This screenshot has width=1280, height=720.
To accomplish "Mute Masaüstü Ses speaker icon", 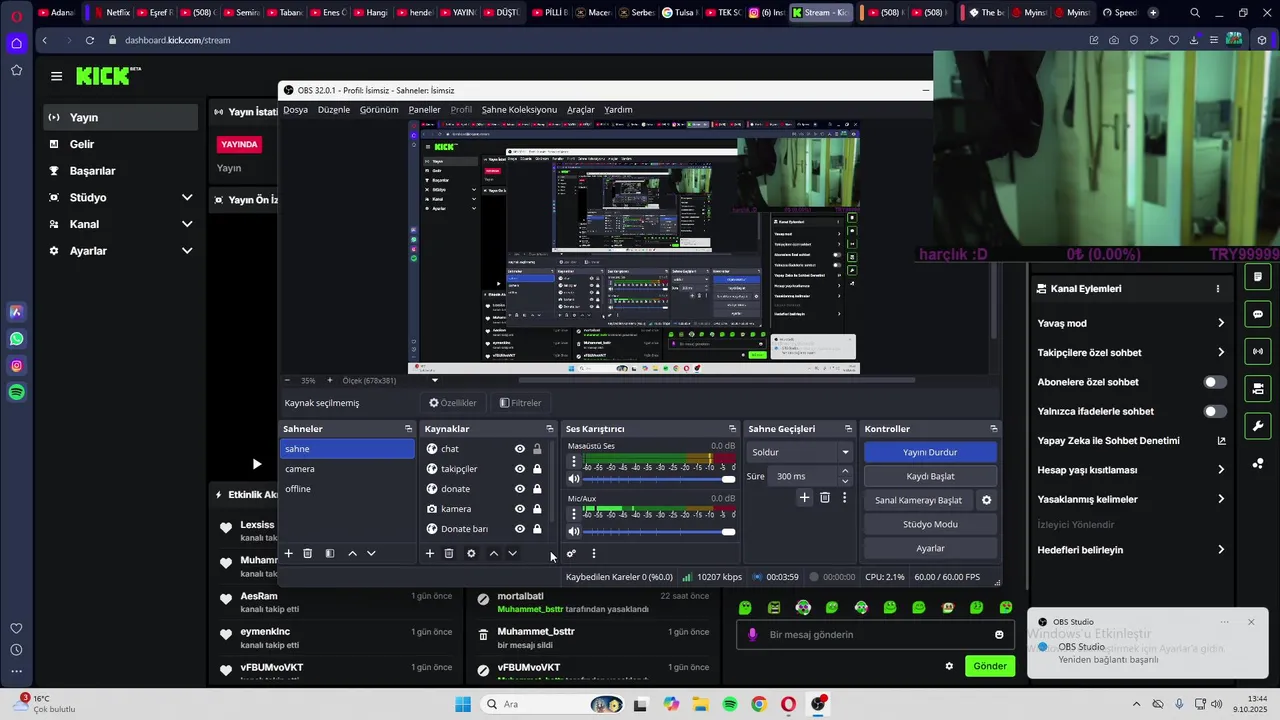I will tap(573, 479).
